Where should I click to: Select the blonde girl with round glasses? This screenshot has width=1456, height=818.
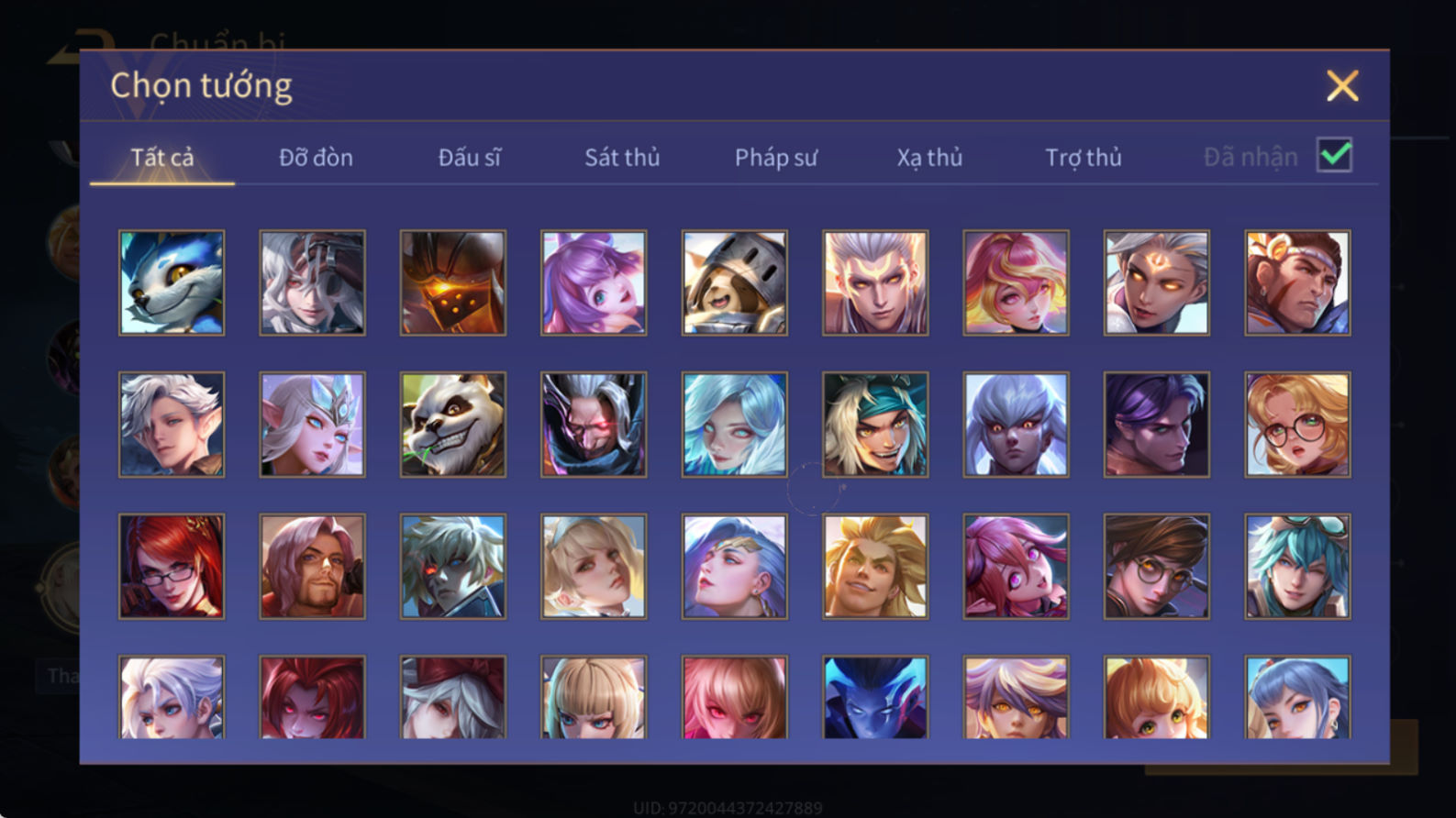pos(1297,425)
